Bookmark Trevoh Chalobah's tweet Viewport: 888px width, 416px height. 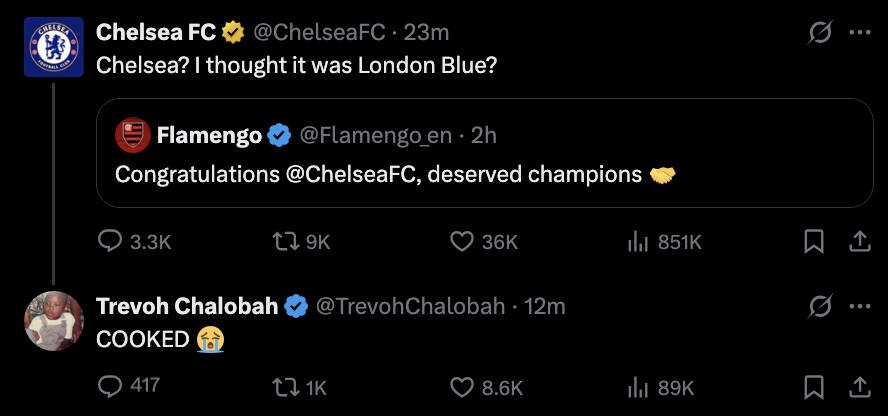pyautogui.click(x=814, y=386)
